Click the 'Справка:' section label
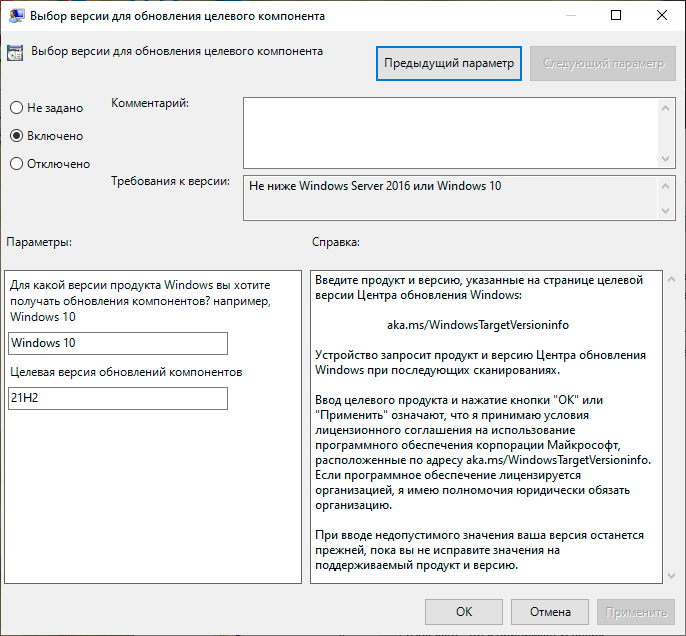 coord(336,242)
